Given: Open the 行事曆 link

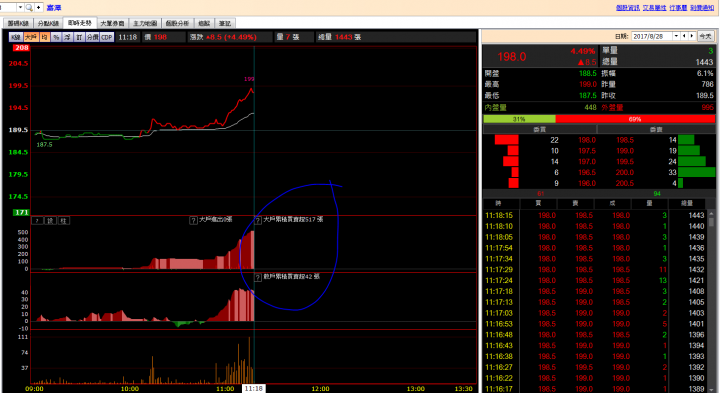Looking at the screenshot, I should [678, 8].
